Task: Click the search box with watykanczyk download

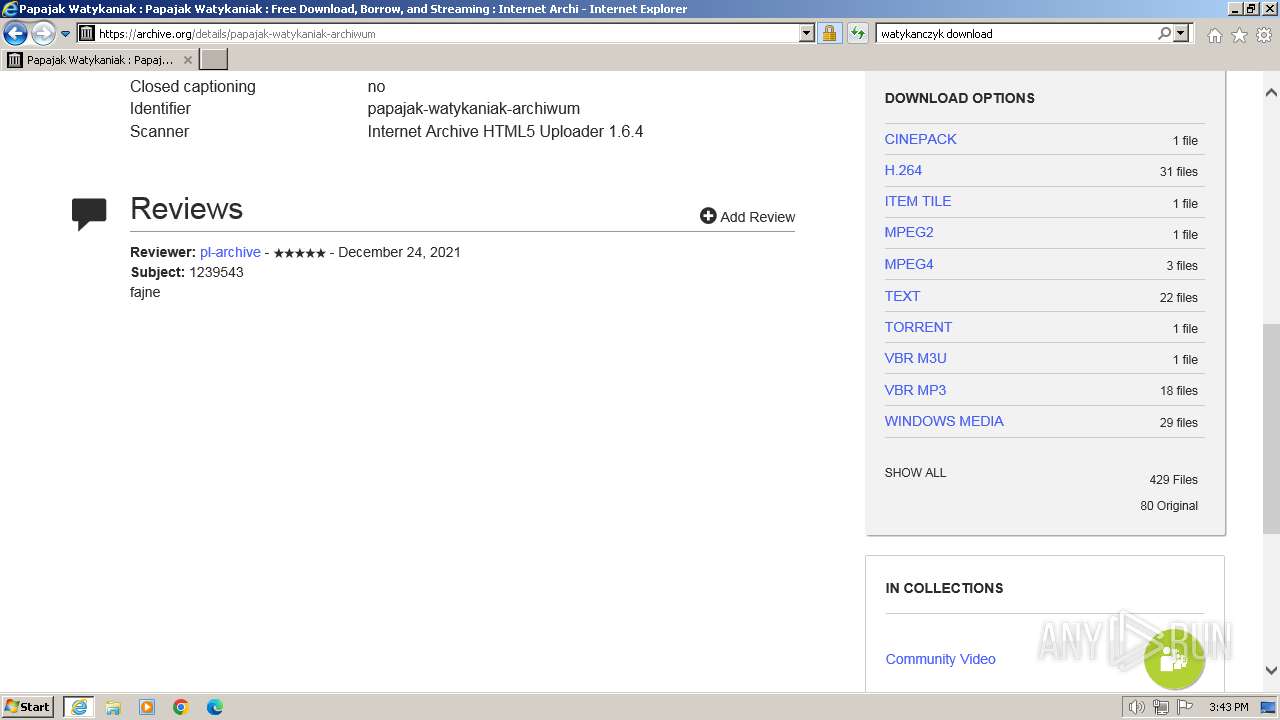Action: (1016, 33)
